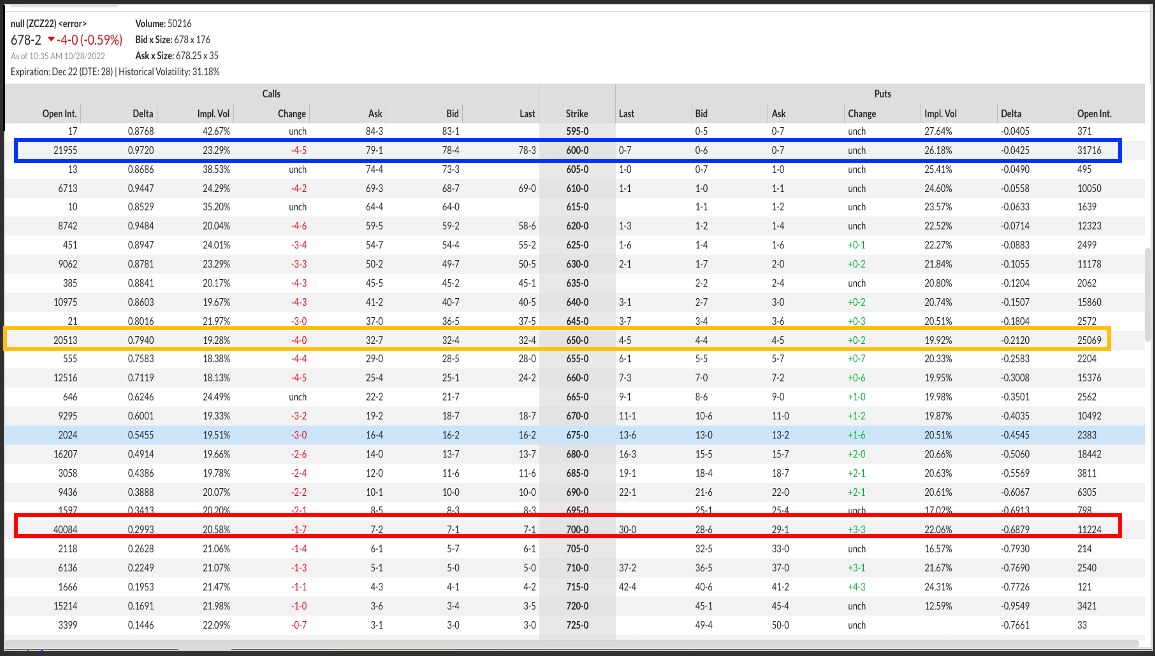Click the calls delta value 0.2993
This screenshot has height=656, width=1155.
click(140, 529)
